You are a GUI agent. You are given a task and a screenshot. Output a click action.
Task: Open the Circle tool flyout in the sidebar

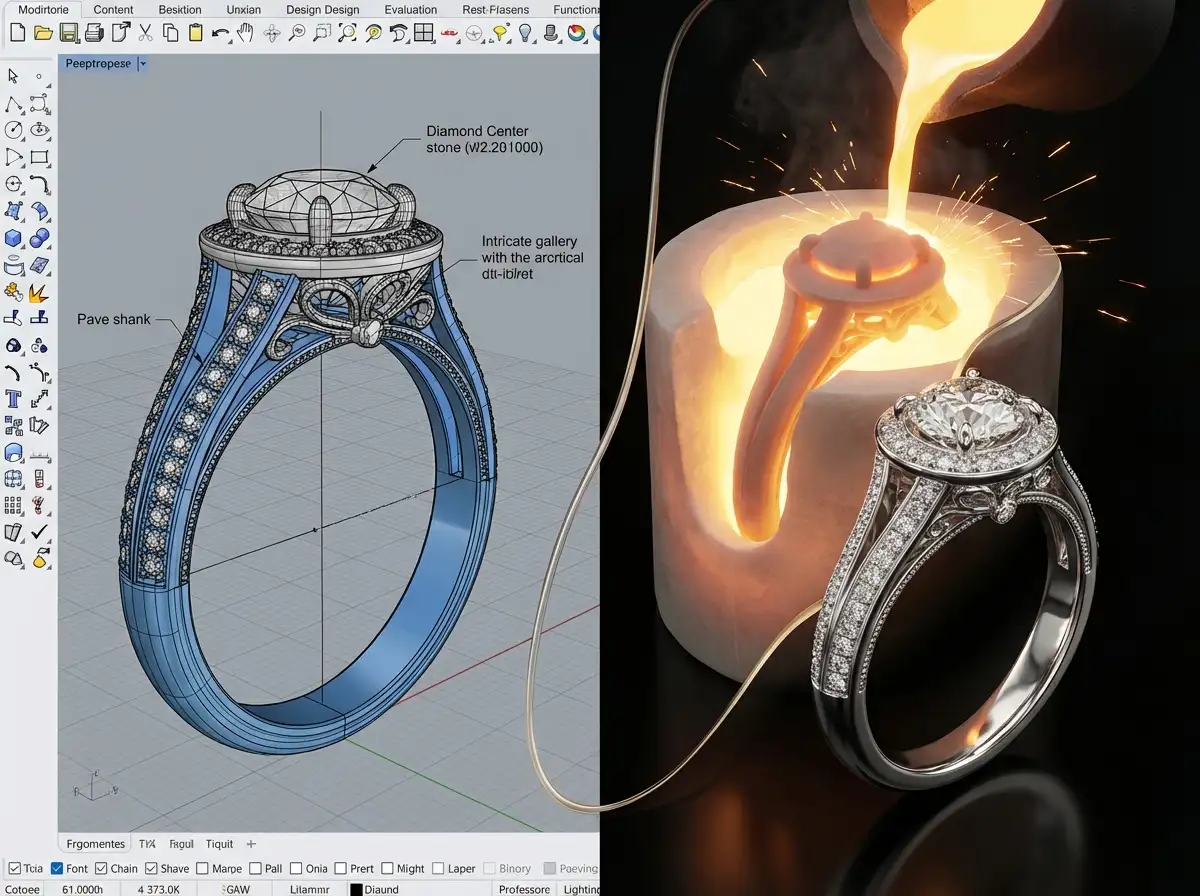tap(22, 141)
